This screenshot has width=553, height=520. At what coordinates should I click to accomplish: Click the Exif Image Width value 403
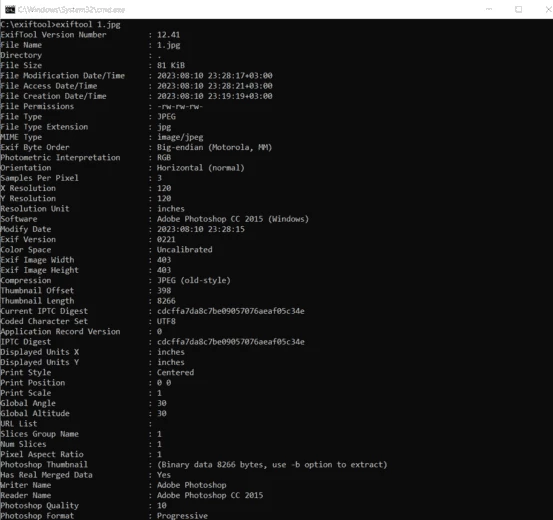(x=164, y=260)
